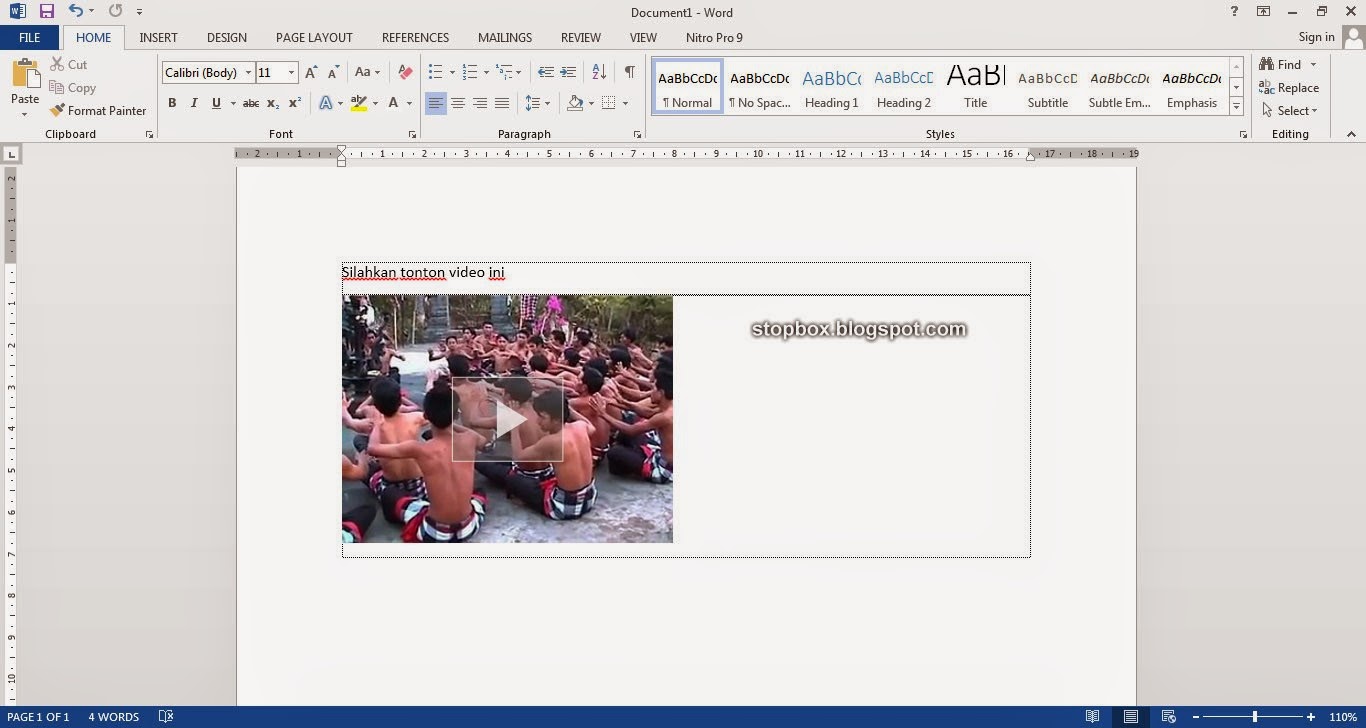Justify the paragraph text

coord(502,103)
